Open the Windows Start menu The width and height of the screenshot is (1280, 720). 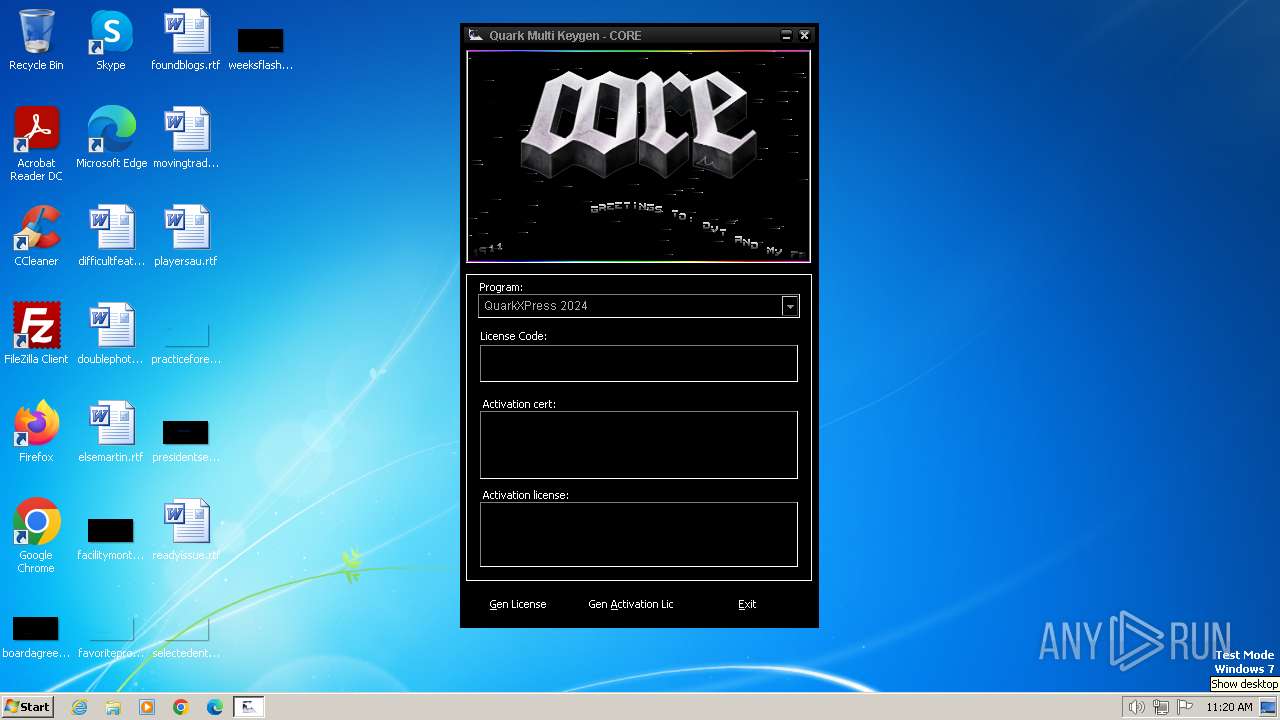(x=27, y=707)
